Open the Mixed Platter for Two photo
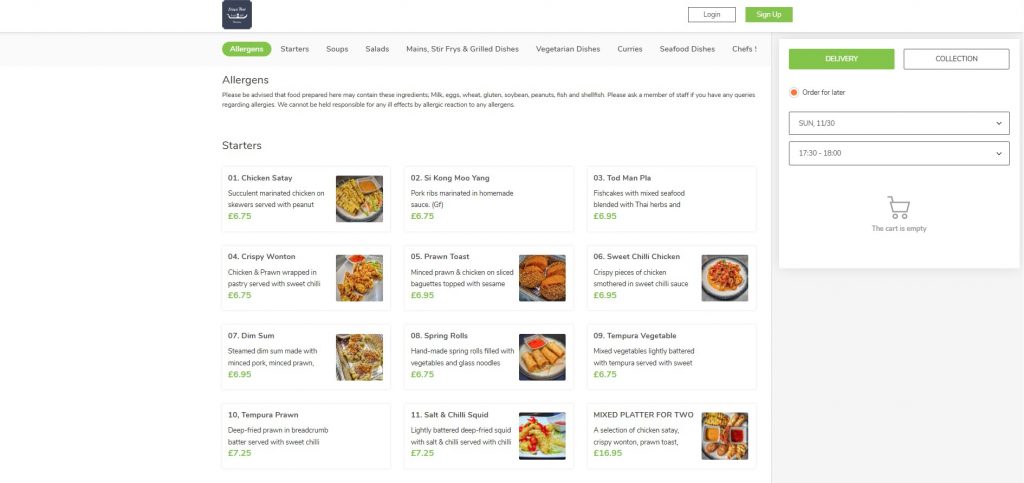The width and height of the screenshot is (1024, 483). [724, 436]
